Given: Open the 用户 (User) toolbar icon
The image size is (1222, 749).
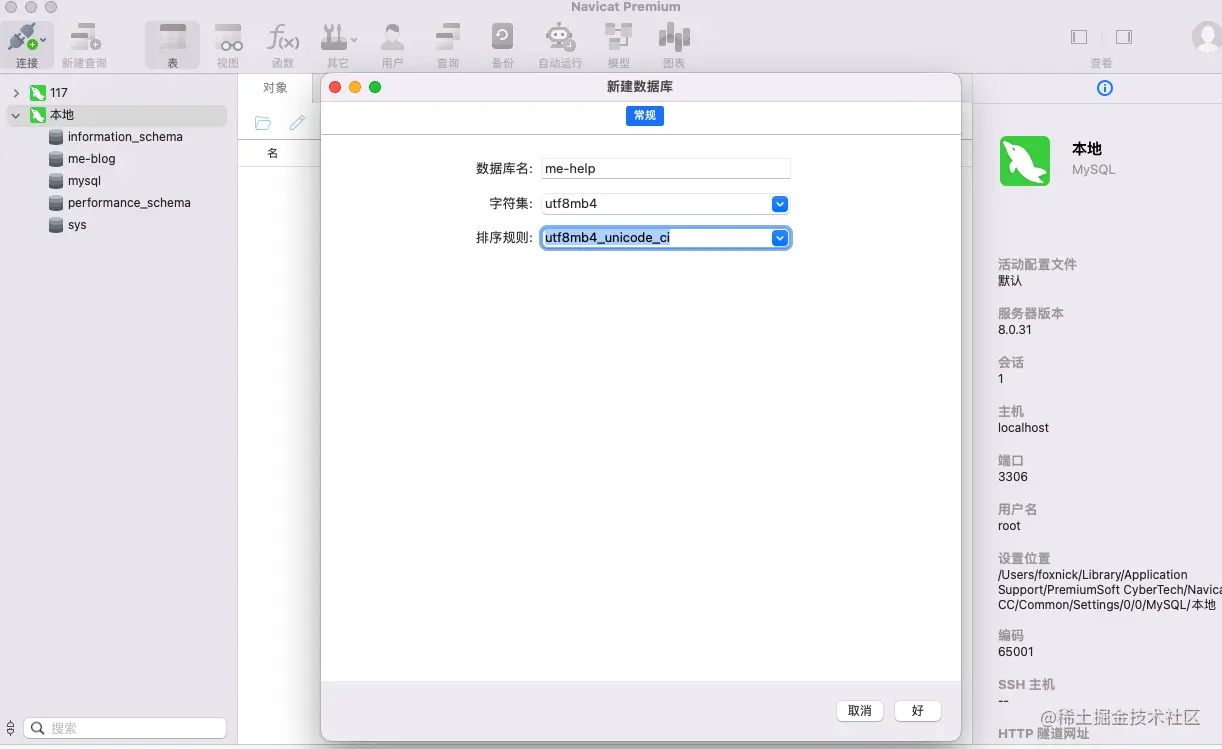Looking at the screenshot, I should pos(392,38).
